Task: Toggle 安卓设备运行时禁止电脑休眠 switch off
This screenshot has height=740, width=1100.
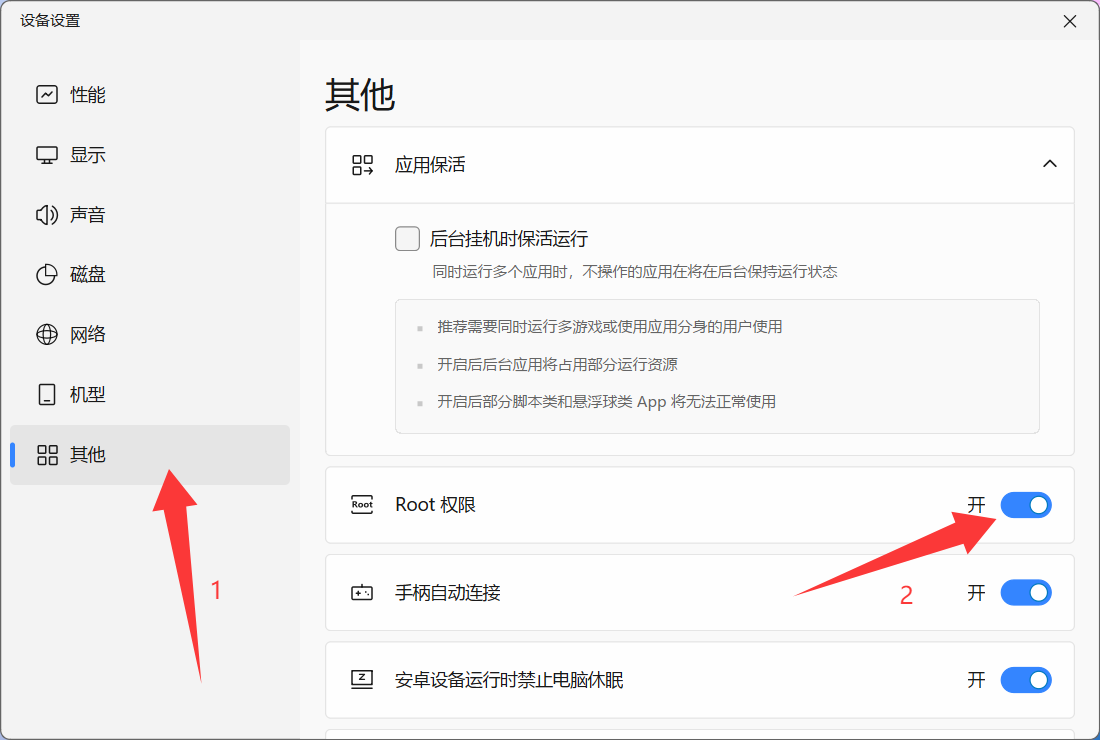Action: coord(1026,680)
